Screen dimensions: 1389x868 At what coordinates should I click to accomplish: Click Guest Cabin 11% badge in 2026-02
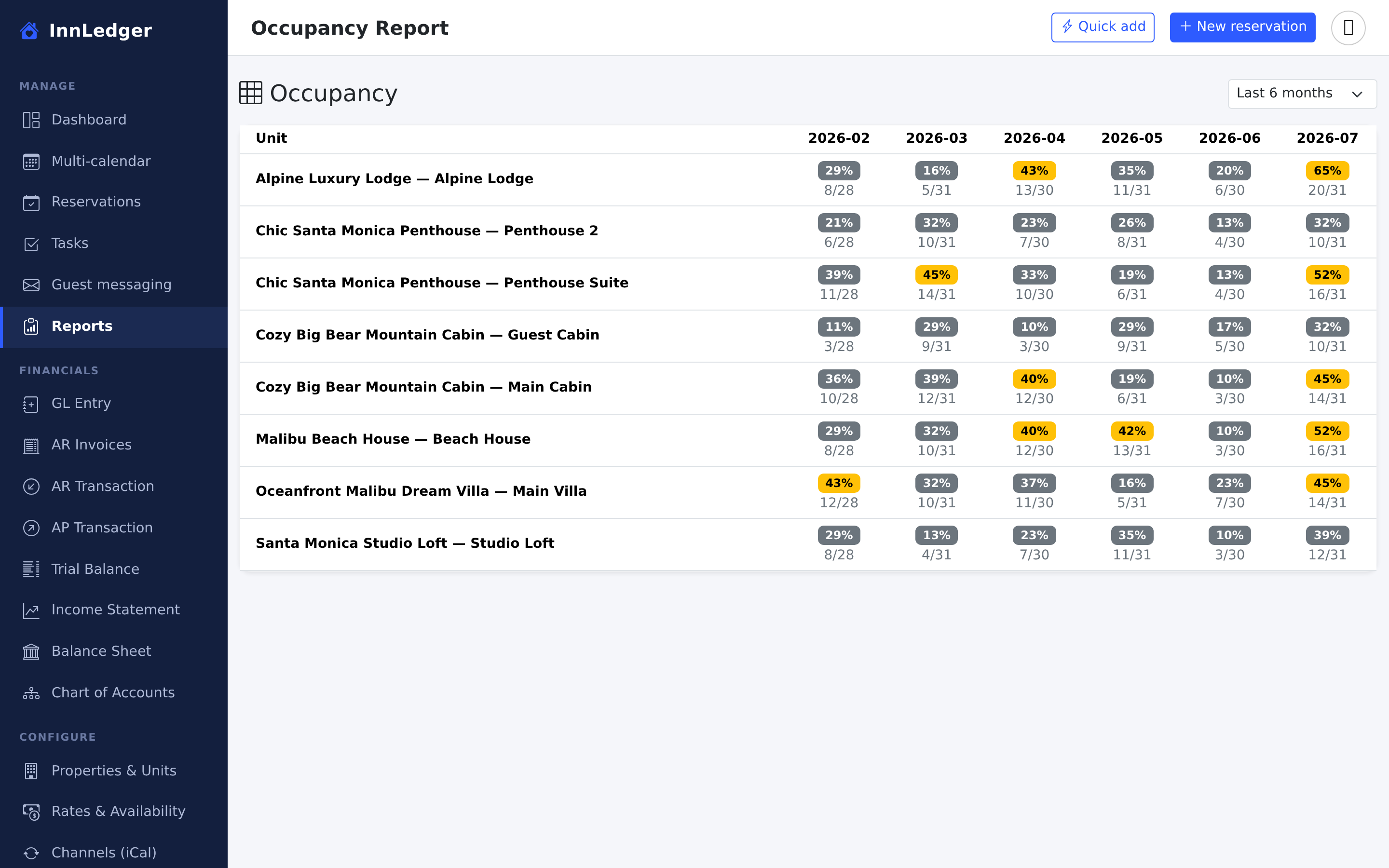(839, 327)
